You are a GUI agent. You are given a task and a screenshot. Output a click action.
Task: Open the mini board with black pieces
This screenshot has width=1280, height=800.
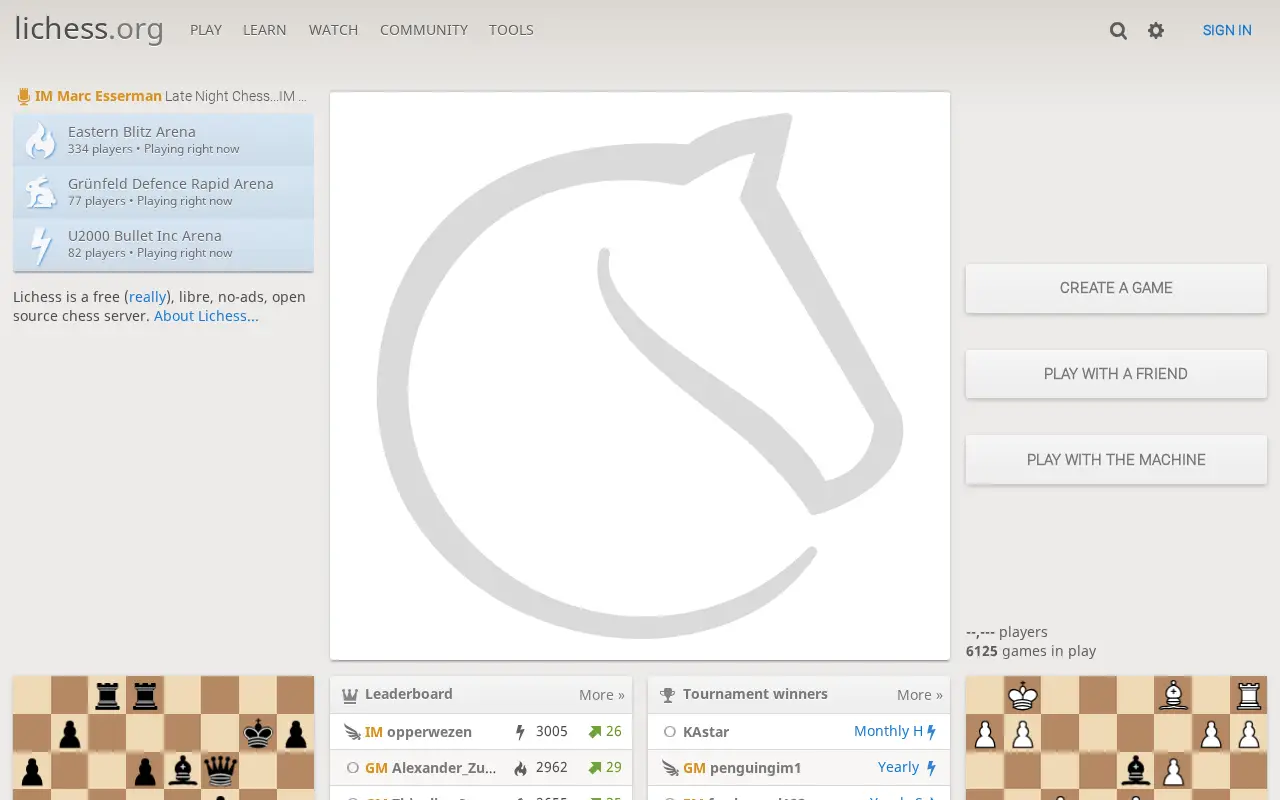click(x=163, y=738)
